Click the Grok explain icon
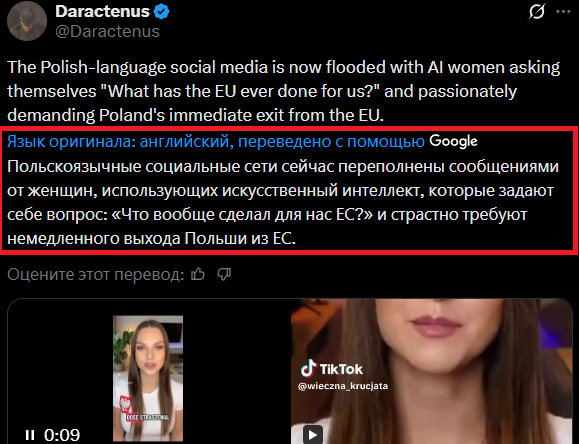Viewport: 579px width, 444px height. coord(537,12)
